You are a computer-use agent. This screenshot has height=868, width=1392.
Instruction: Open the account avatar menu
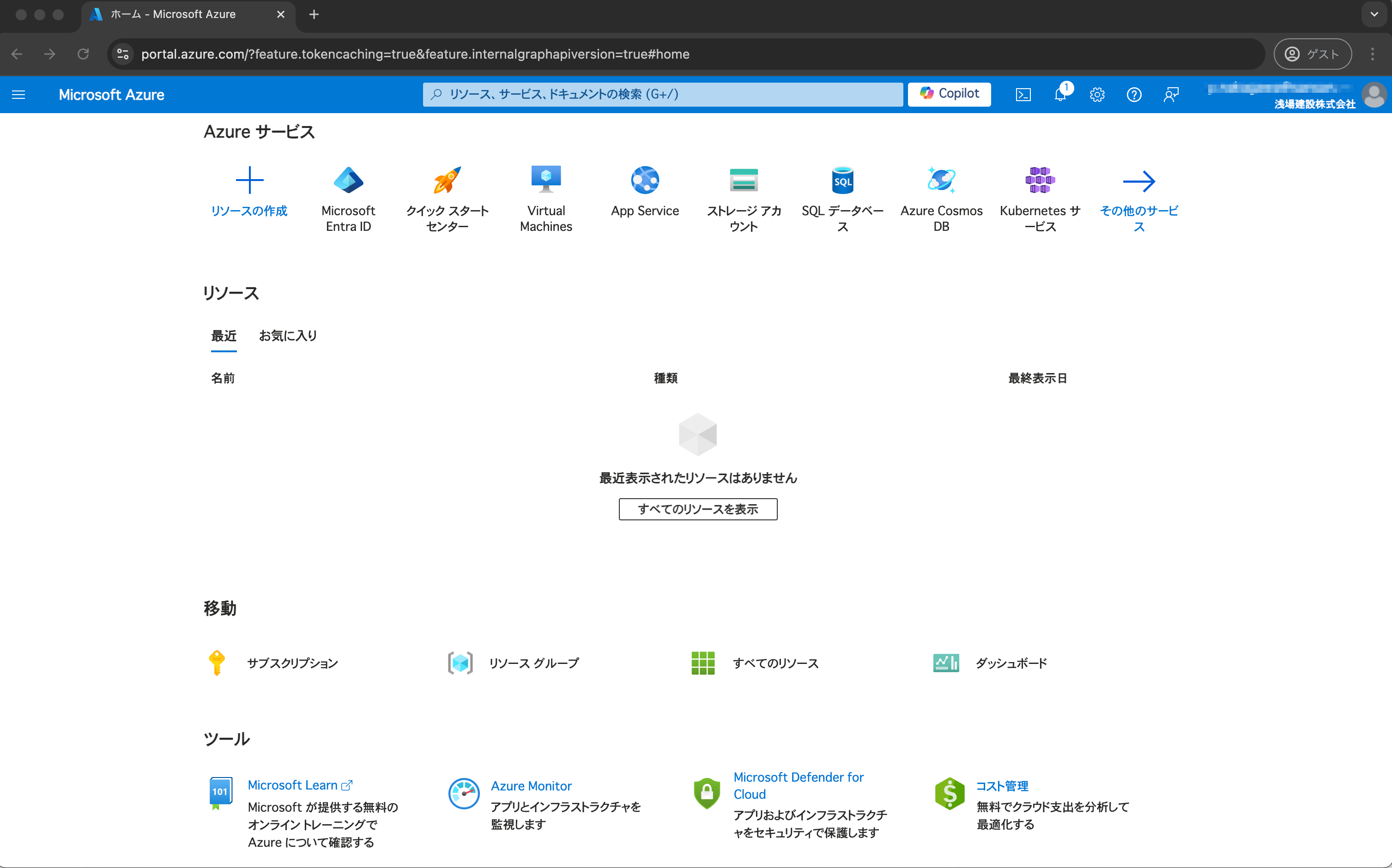pyautogui.click(x=1374, y=95)
